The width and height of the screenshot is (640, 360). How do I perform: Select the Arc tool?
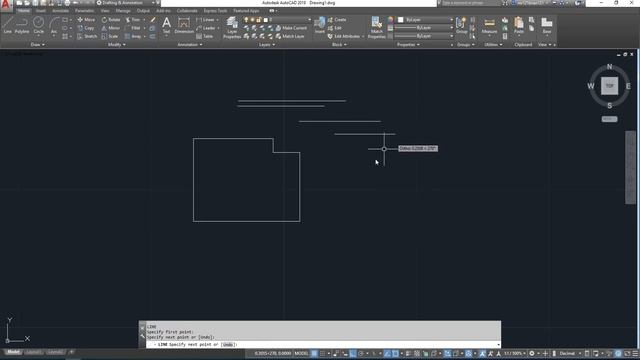(x=54, y=25)
